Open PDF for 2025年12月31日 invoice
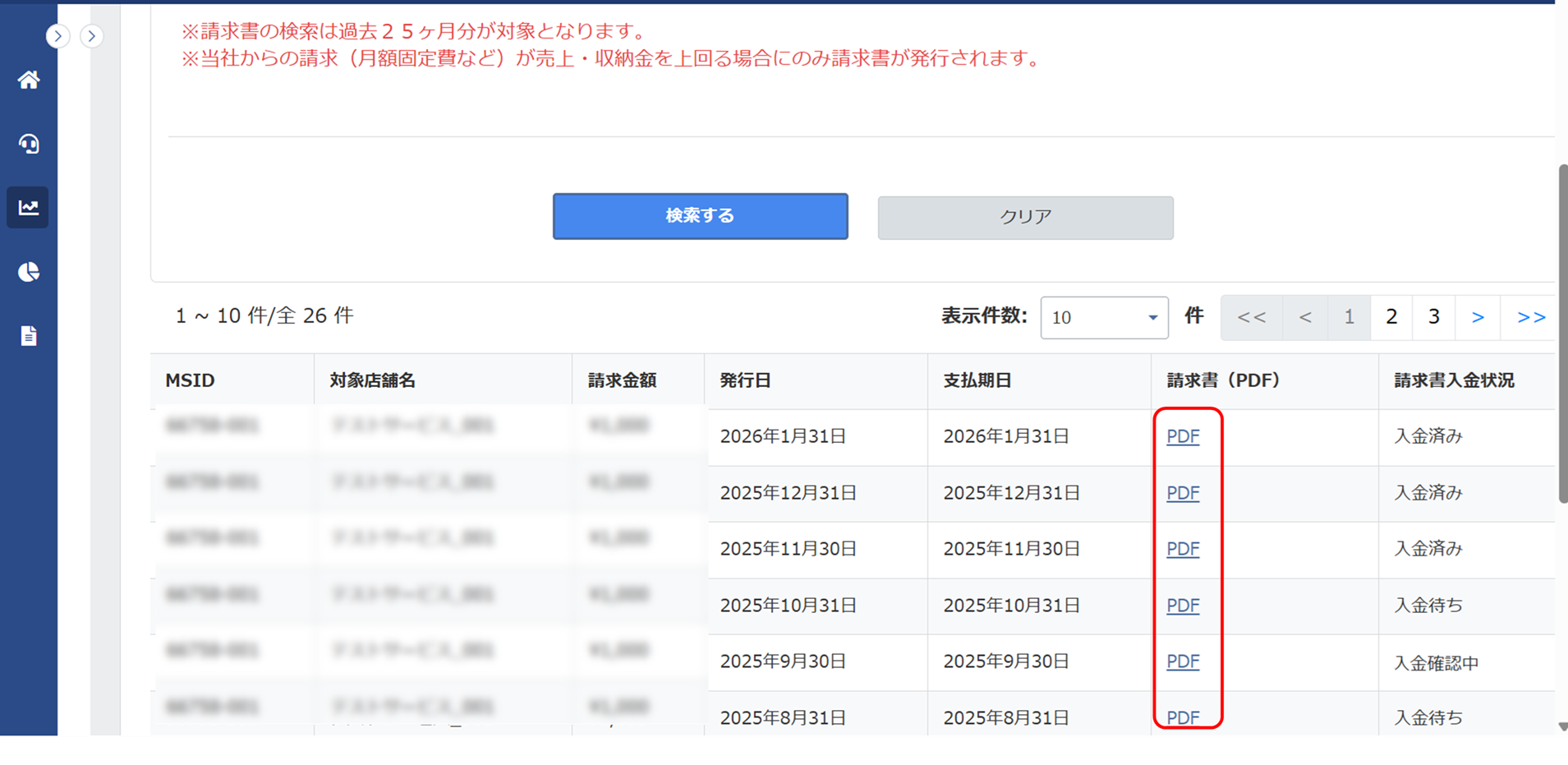This screenshot has width=1568, height=765. (1183, 493)
